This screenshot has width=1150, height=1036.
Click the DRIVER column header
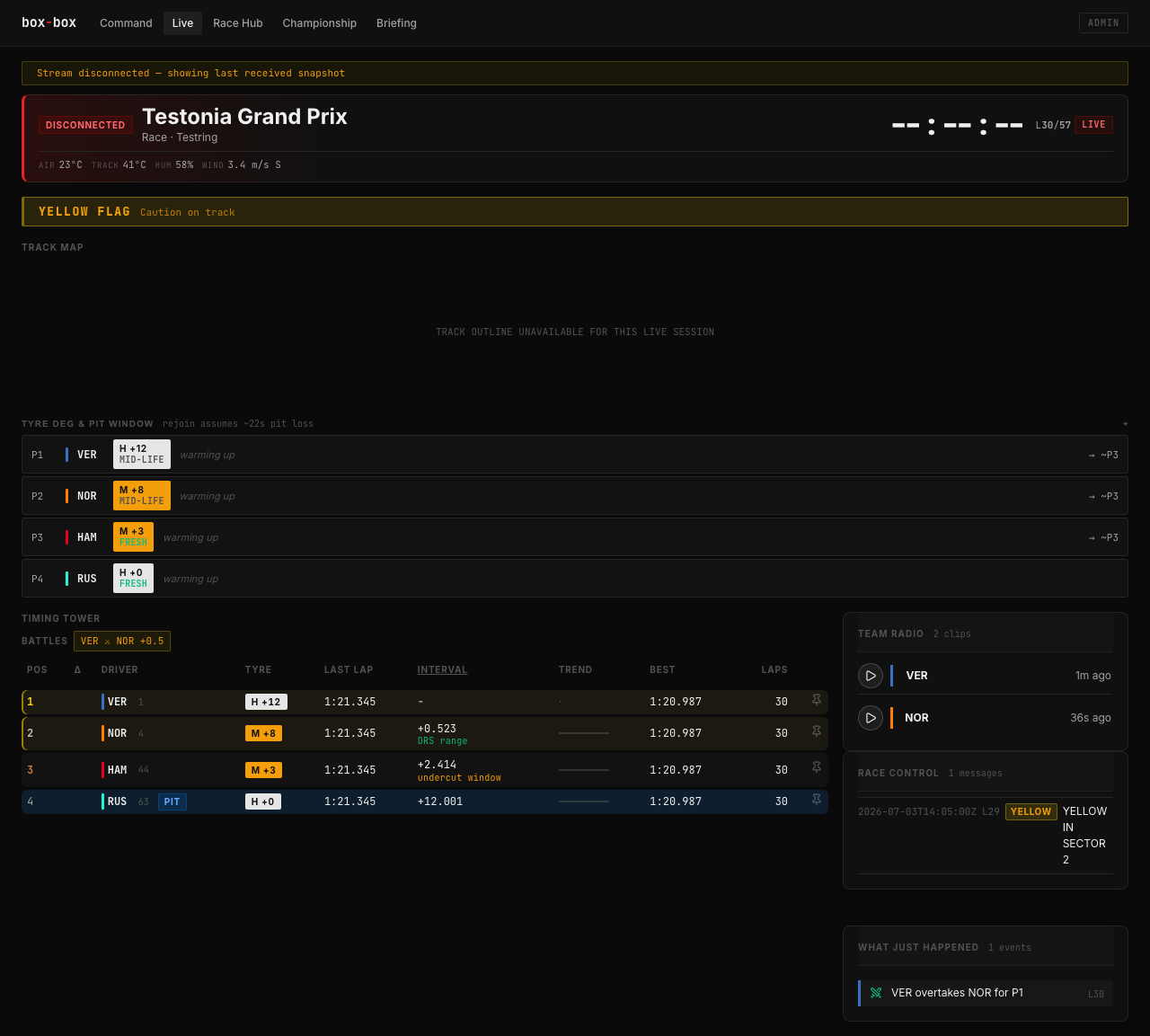pos(119,669)
